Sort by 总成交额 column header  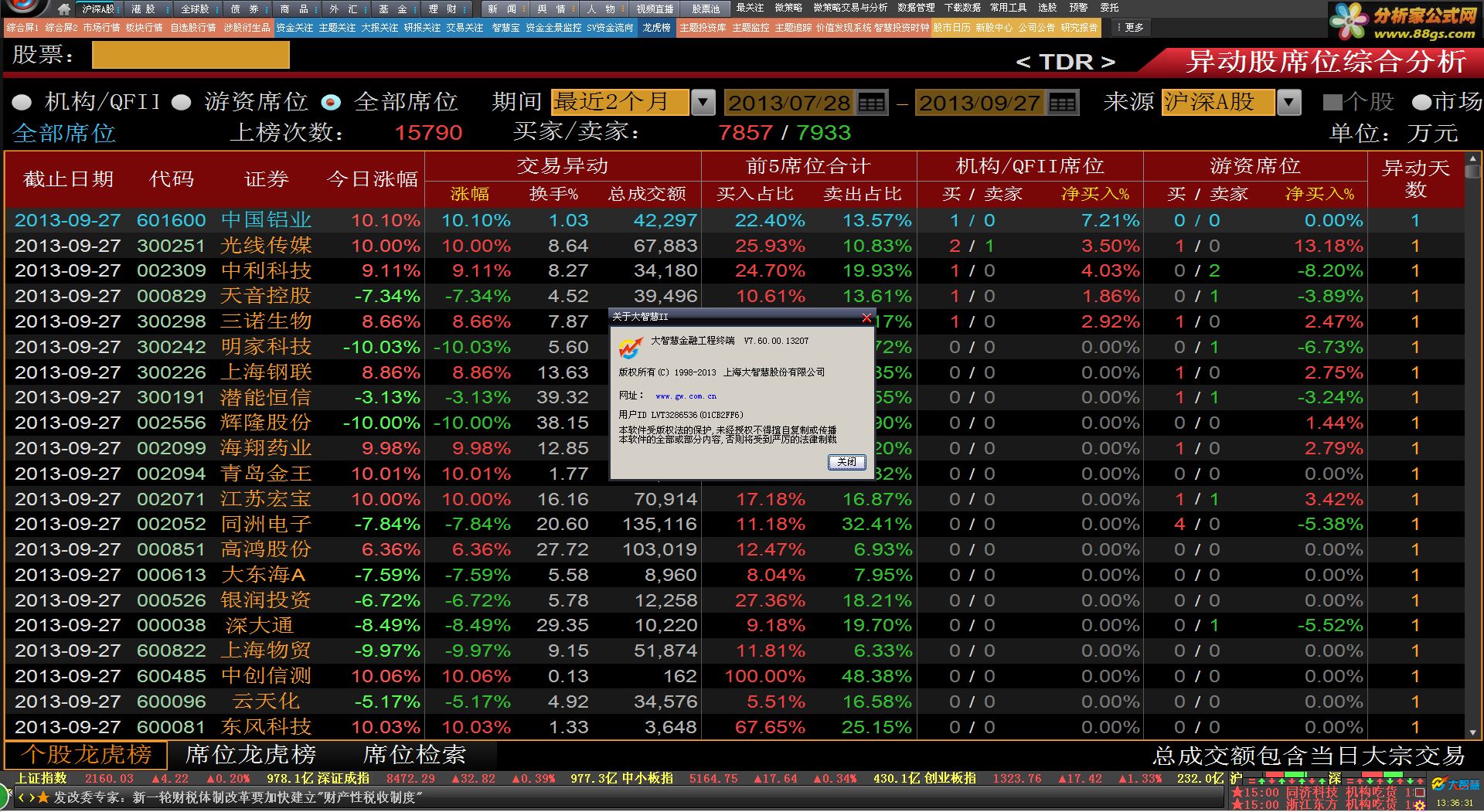click(647, 194)
